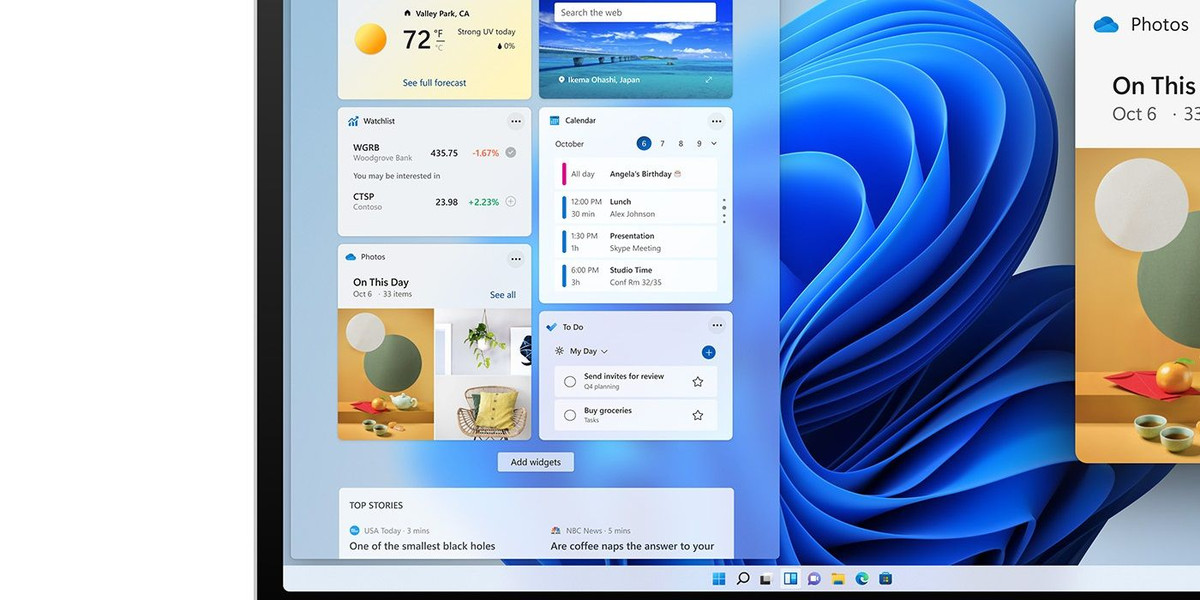Open Task View on the taskbar

click(x=764, y=578)
